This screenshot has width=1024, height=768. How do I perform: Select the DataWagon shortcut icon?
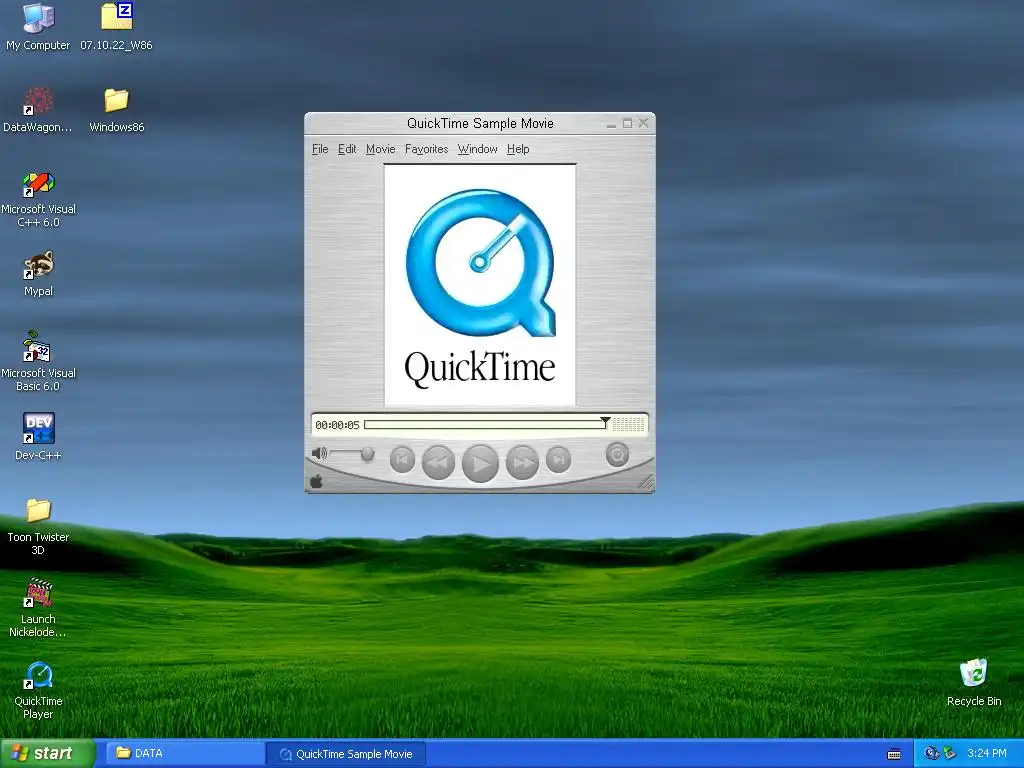pyautogui.click(x=38, y=110)
